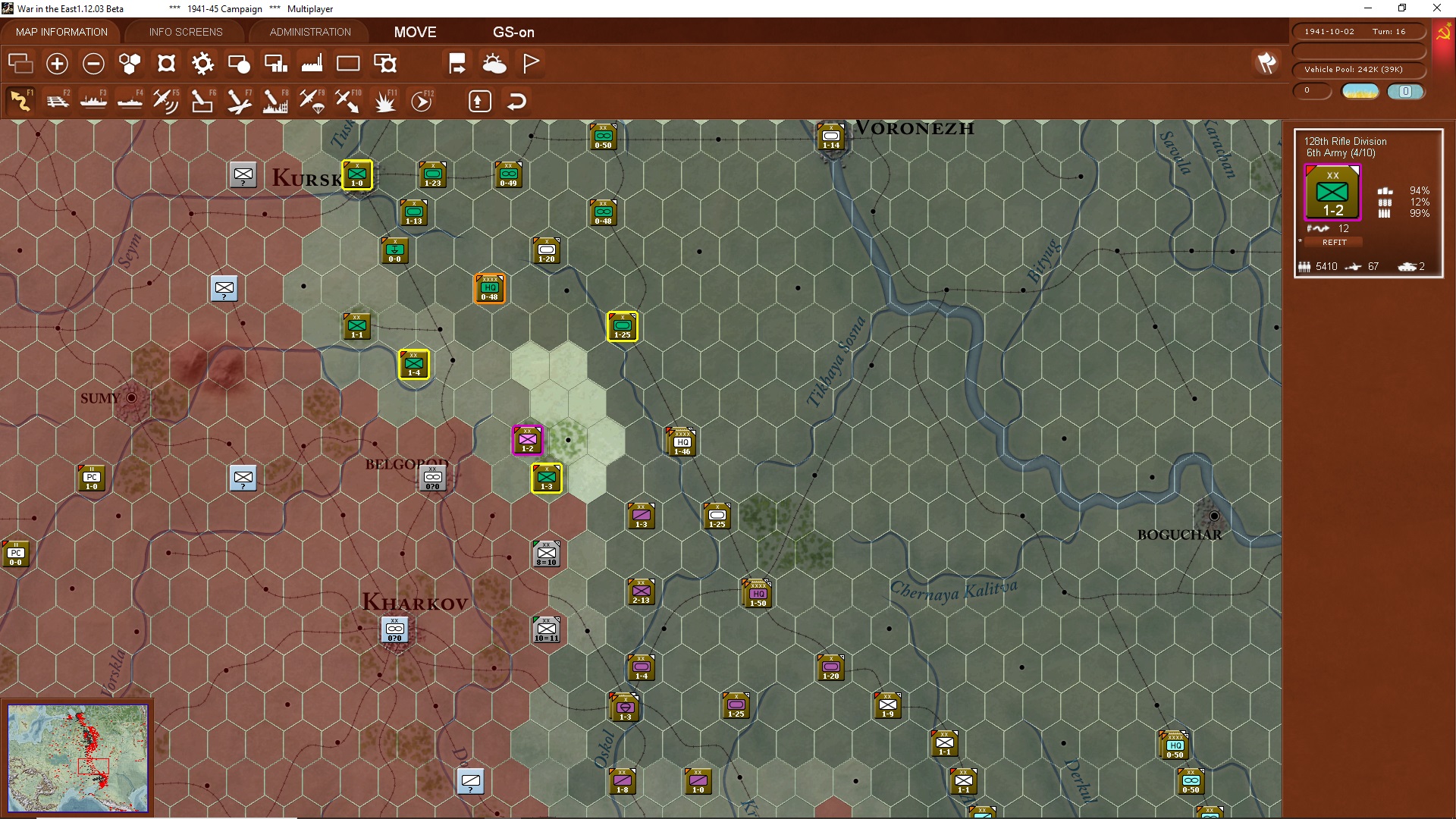Select the F4 amphibious transport mode

point(130,101)
